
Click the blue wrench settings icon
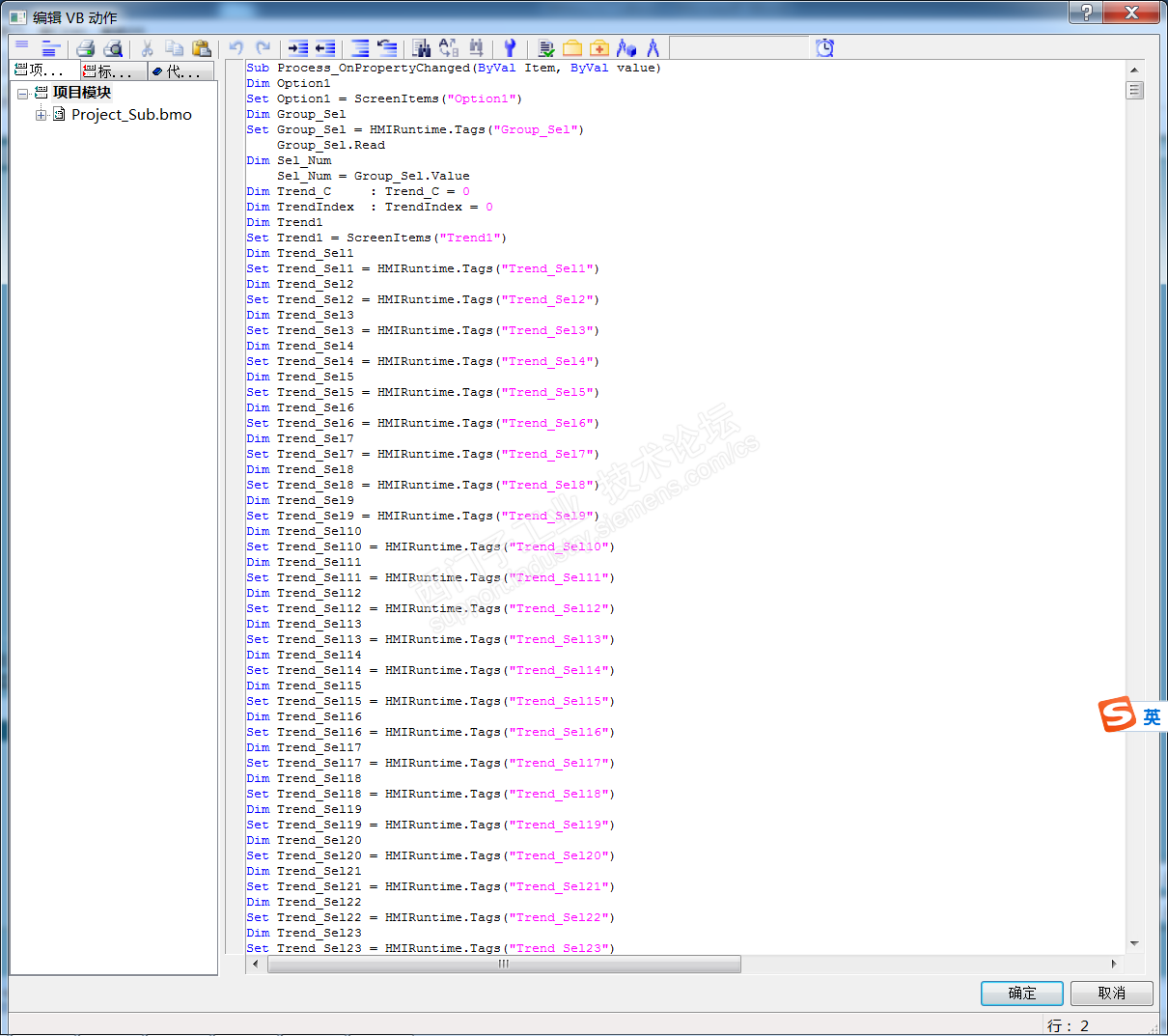click(x=511, y=47)
